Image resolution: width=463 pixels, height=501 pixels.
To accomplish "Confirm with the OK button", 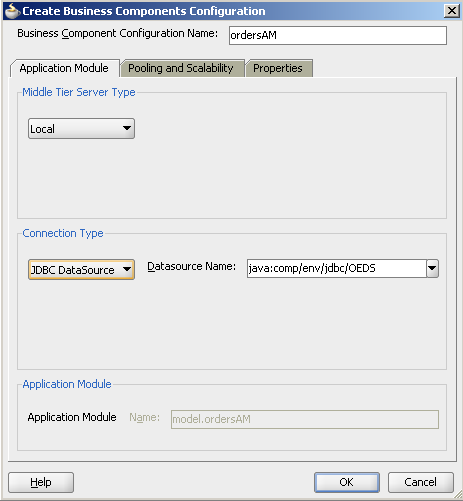I will tap(347, 482).
